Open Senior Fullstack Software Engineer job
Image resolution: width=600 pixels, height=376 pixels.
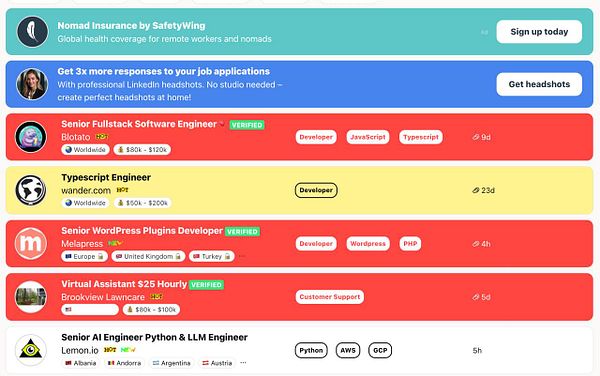139,124
